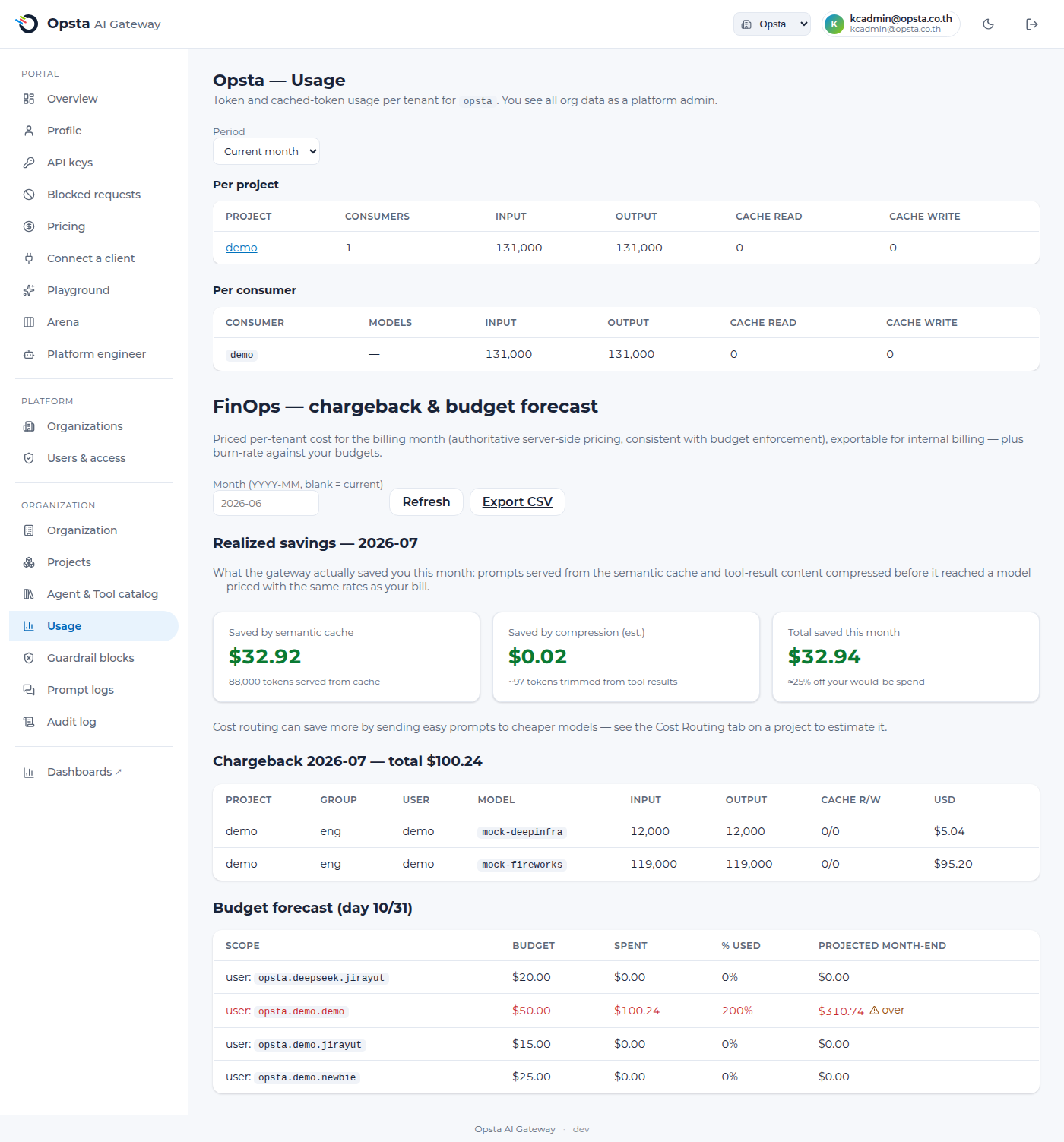The image size is (1064, 1142).
Task: Click the opsta.demo.newbie scope row
Action: [x=626, y=1077]
